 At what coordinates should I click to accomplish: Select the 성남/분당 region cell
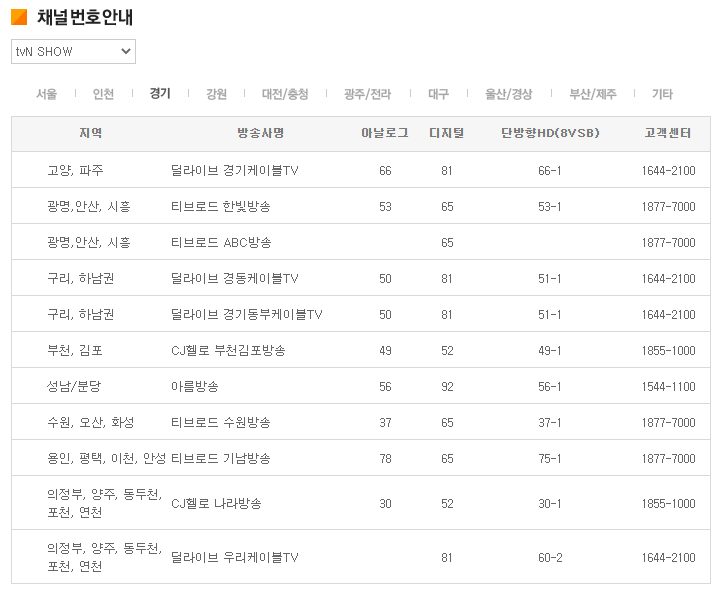click(74, 387)
